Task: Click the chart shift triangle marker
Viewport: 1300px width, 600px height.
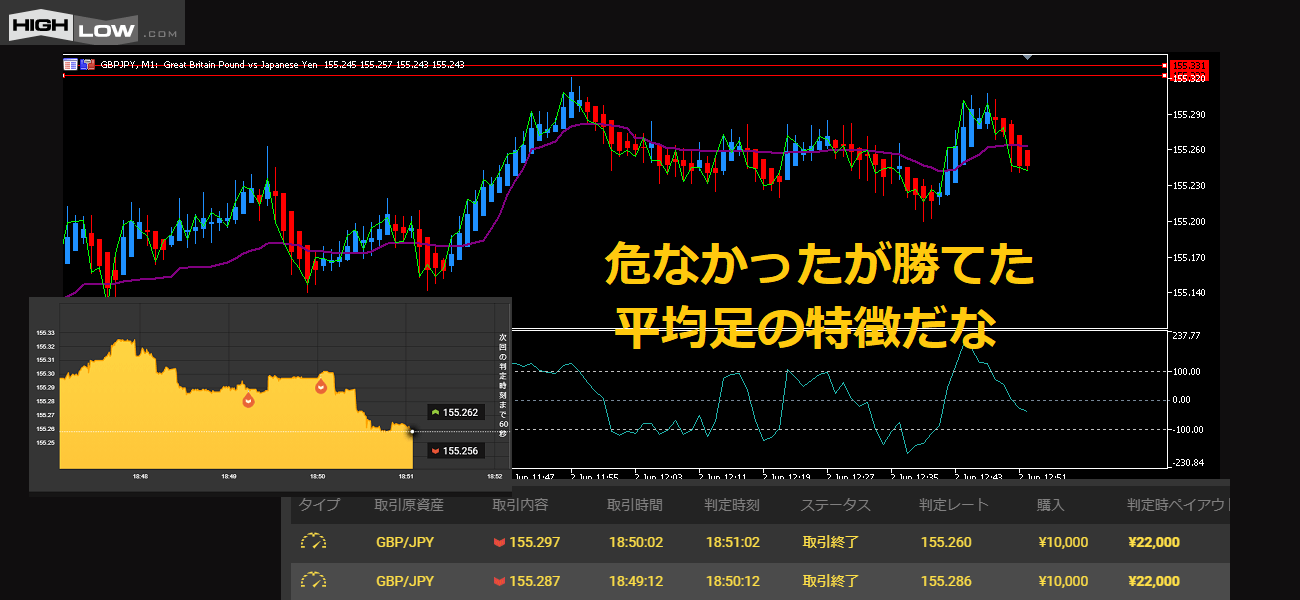Action: tap(1028, 57)
